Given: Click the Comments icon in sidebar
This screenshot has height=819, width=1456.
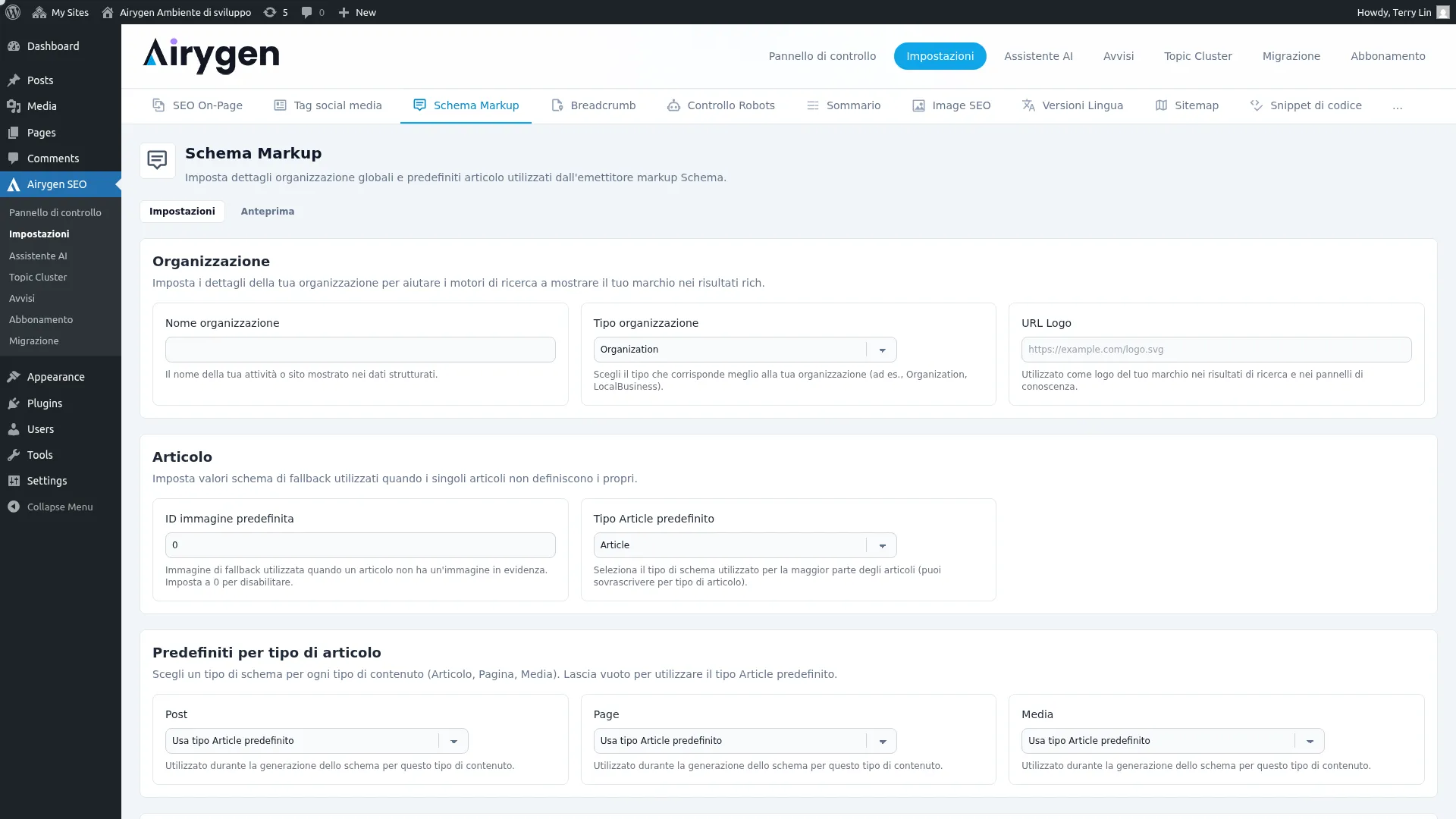Looking at the screenshot, I should click(14, 158).
